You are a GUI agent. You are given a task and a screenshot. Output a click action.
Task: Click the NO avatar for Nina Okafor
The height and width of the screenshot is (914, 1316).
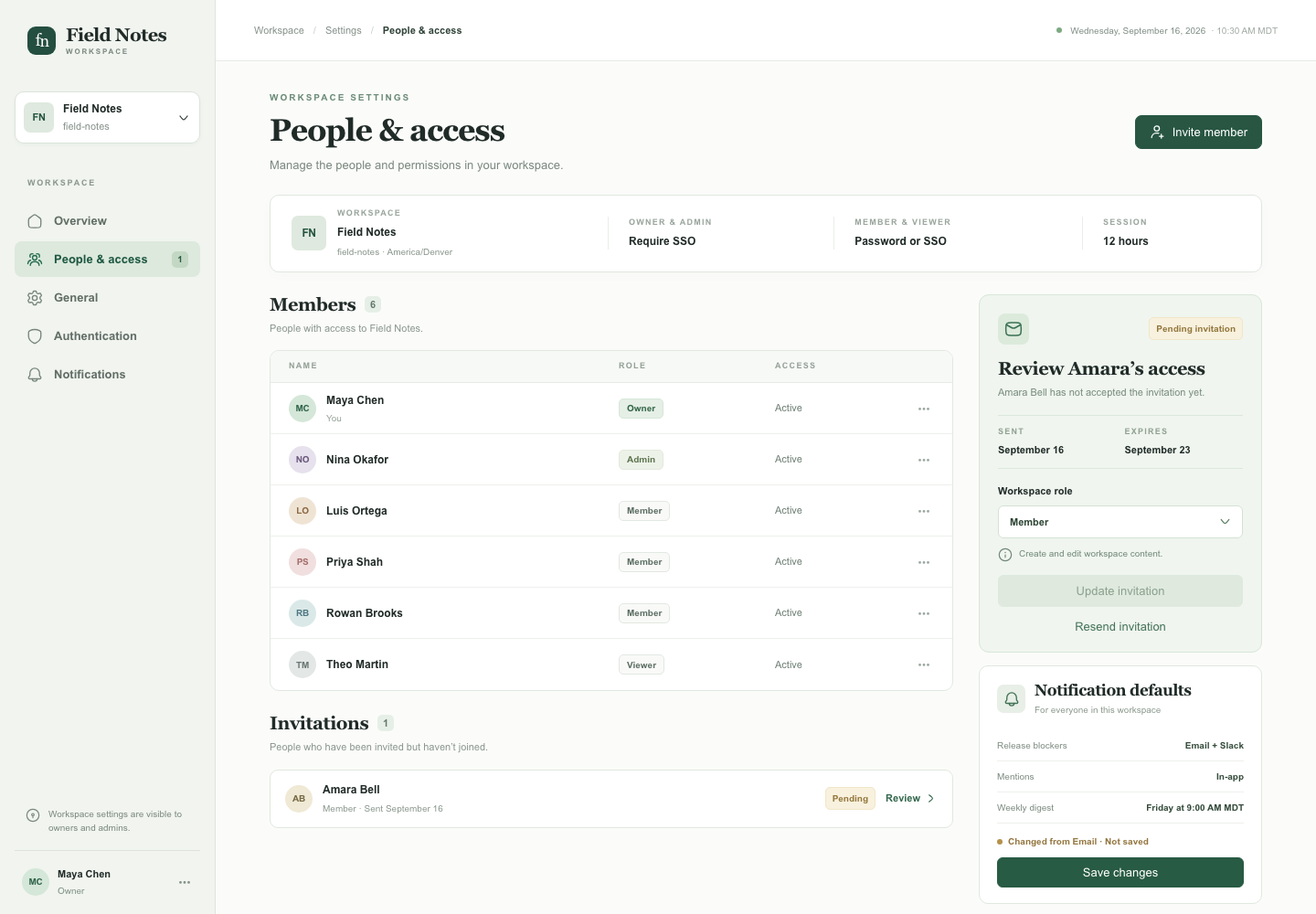pos(302,460)
